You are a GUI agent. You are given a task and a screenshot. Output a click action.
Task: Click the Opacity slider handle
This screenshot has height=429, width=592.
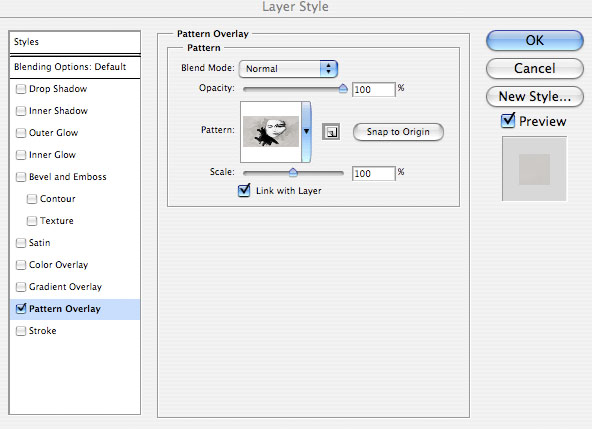click(343, 89)
